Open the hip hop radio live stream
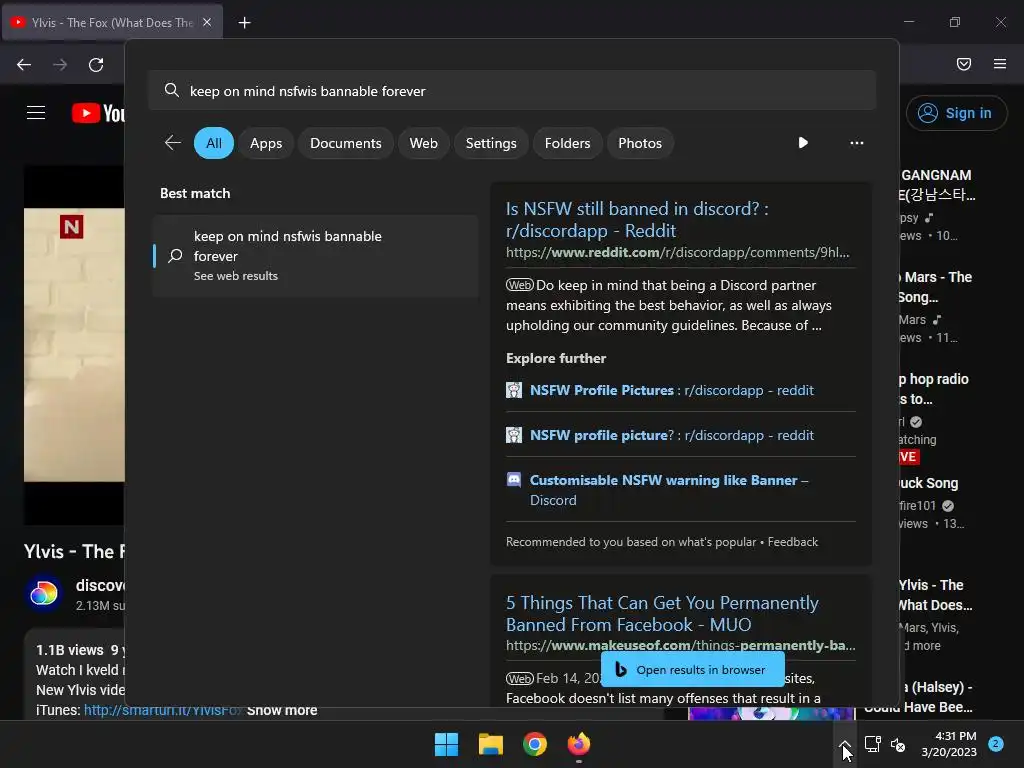This screenshot has height=768, width=1024. tap(934, 389)
